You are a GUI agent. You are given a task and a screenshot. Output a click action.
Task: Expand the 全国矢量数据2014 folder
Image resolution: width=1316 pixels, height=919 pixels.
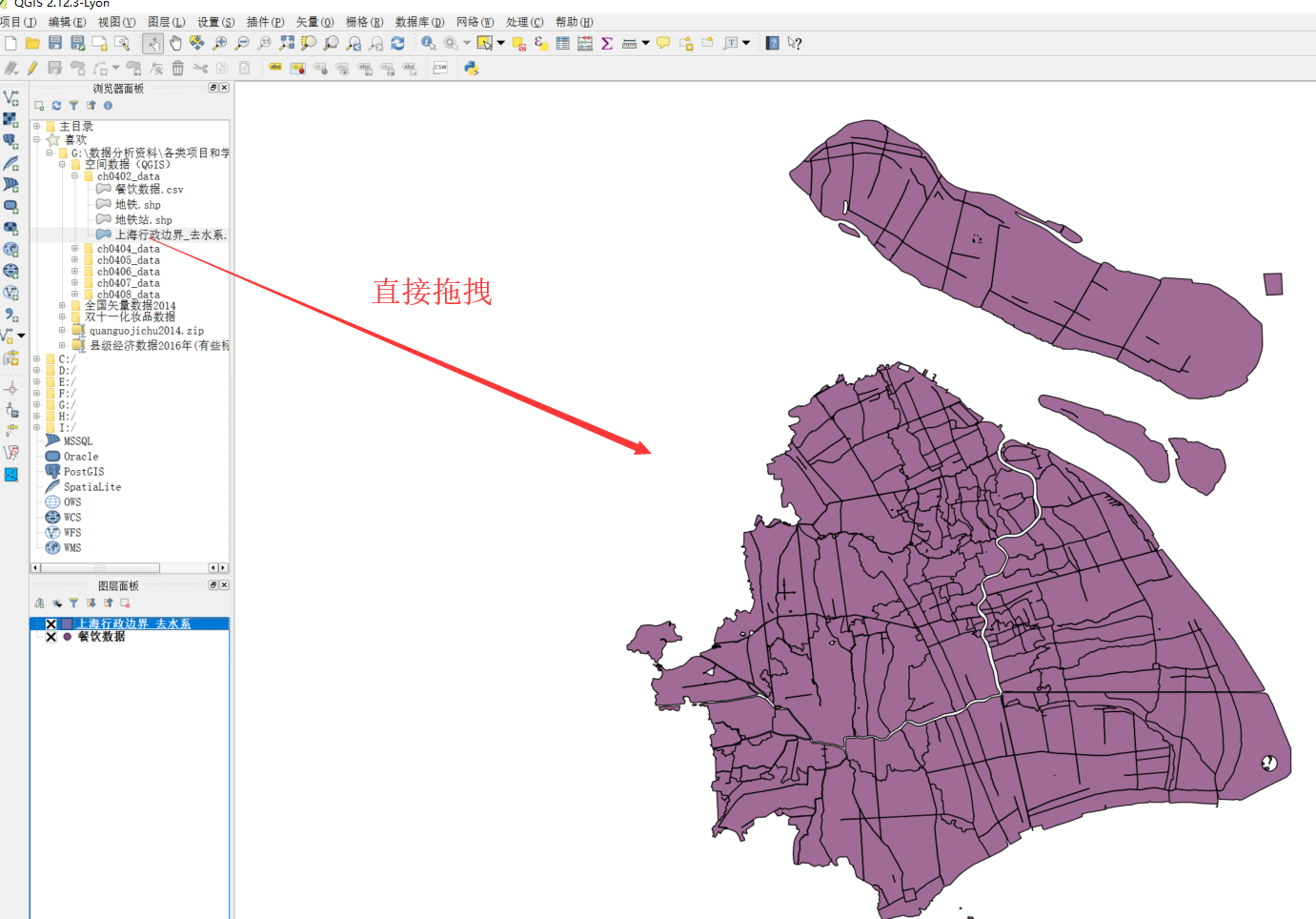click(x=62, y=306)
